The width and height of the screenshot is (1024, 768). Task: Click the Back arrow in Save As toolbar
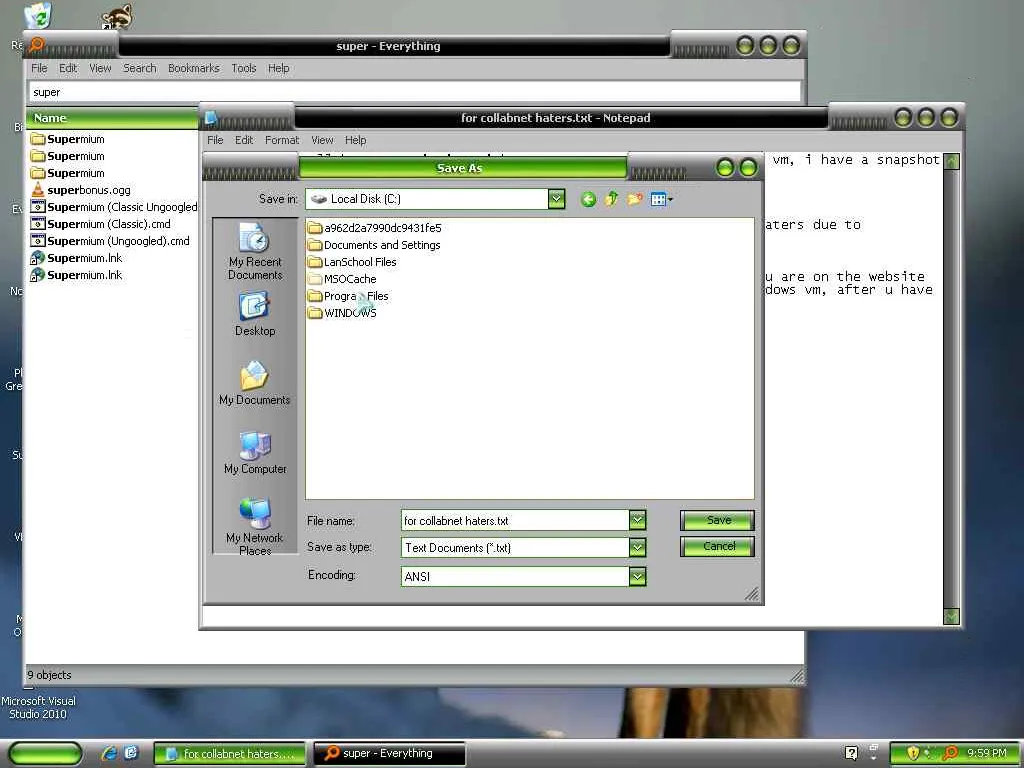(x=588, y=199)
